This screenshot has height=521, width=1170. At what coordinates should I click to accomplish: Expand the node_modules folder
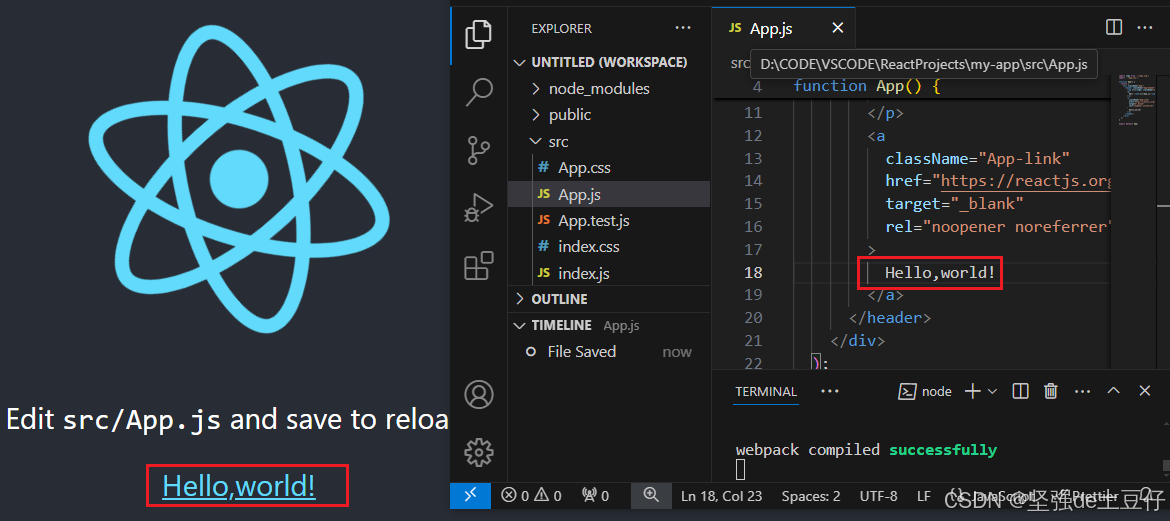tap(609, 89)
